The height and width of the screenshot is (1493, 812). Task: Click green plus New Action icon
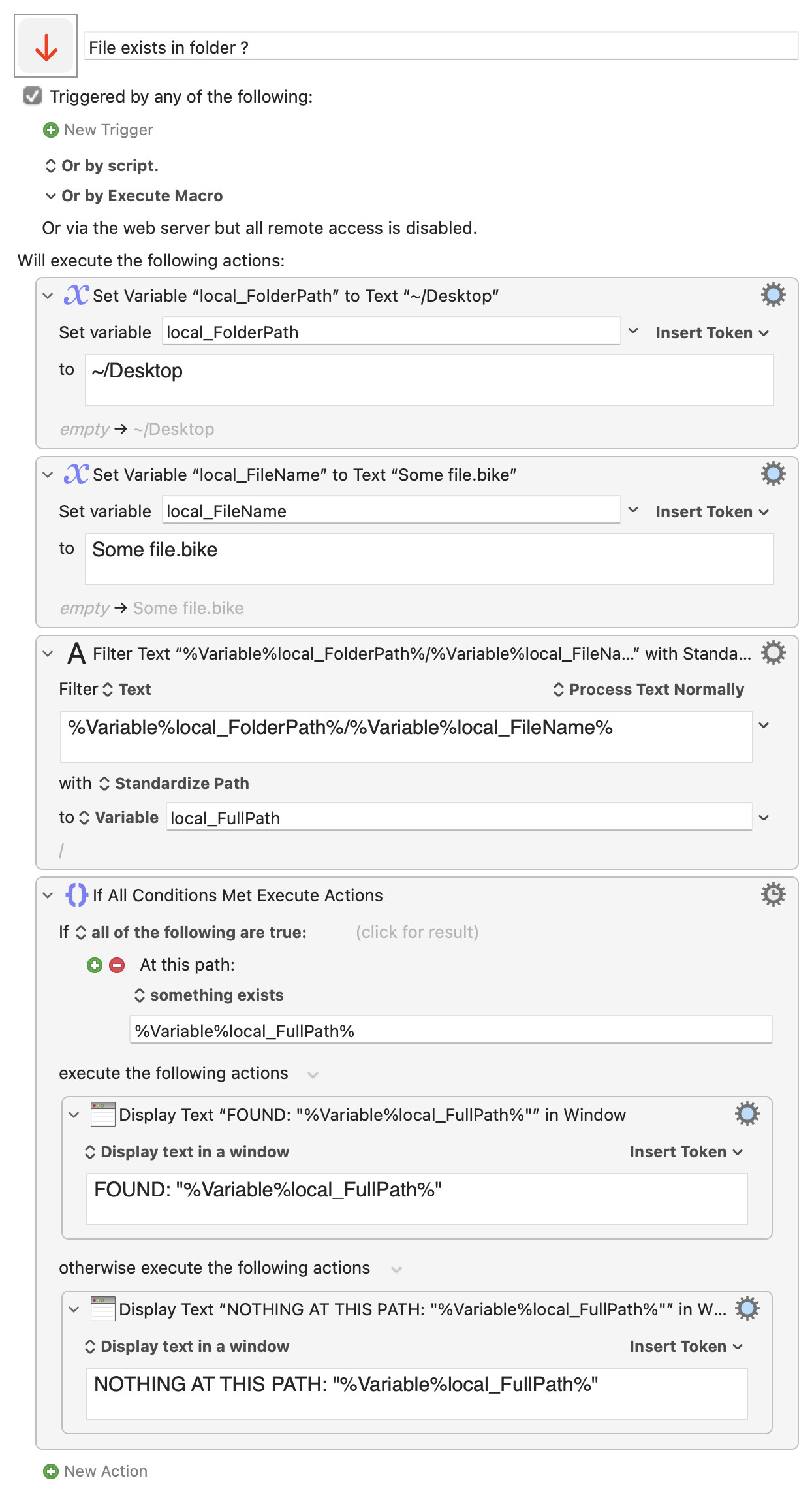pos(50,1471)
